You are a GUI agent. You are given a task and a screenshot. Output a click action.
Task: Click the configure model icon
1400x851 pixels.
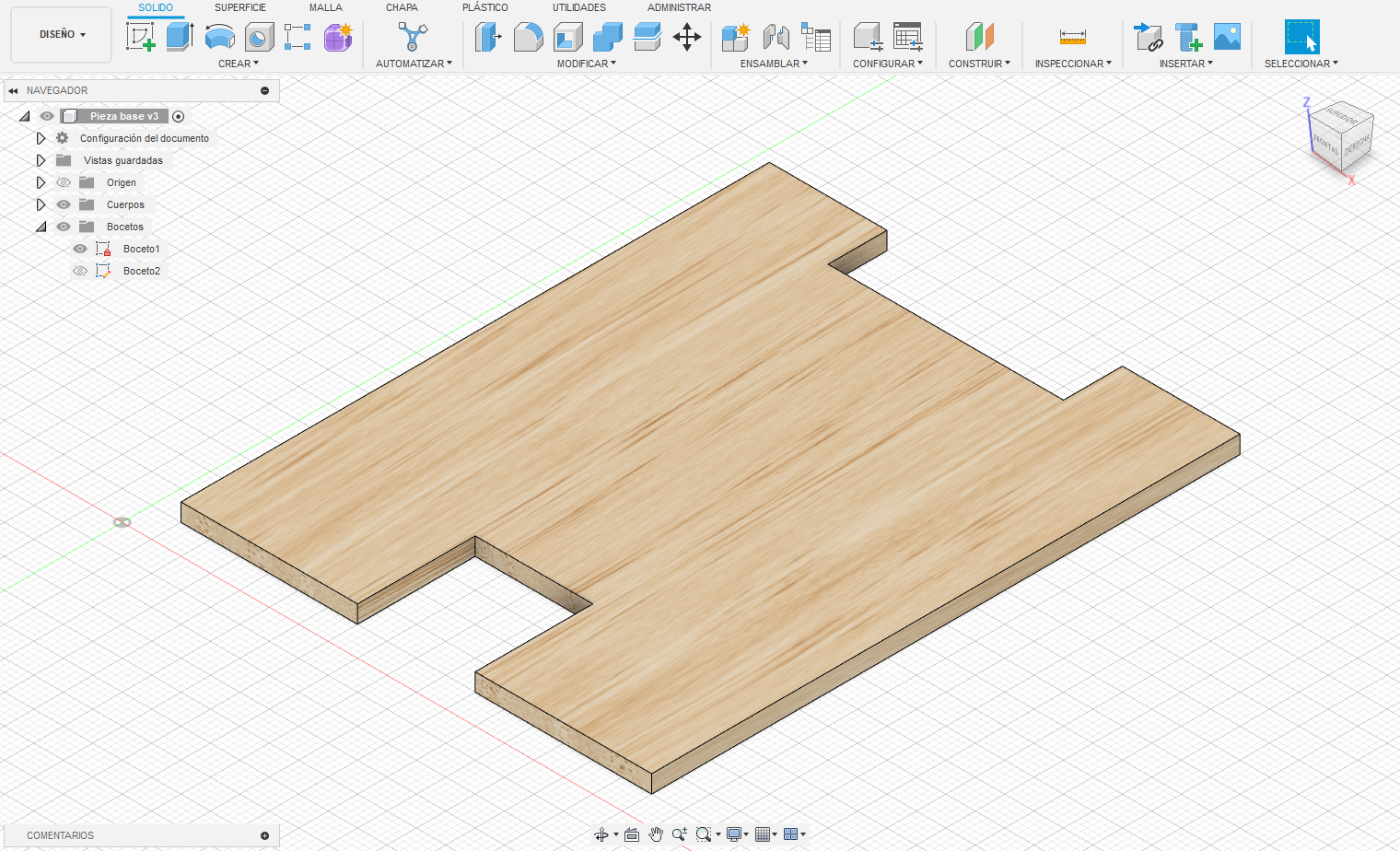tap(868, 37)
